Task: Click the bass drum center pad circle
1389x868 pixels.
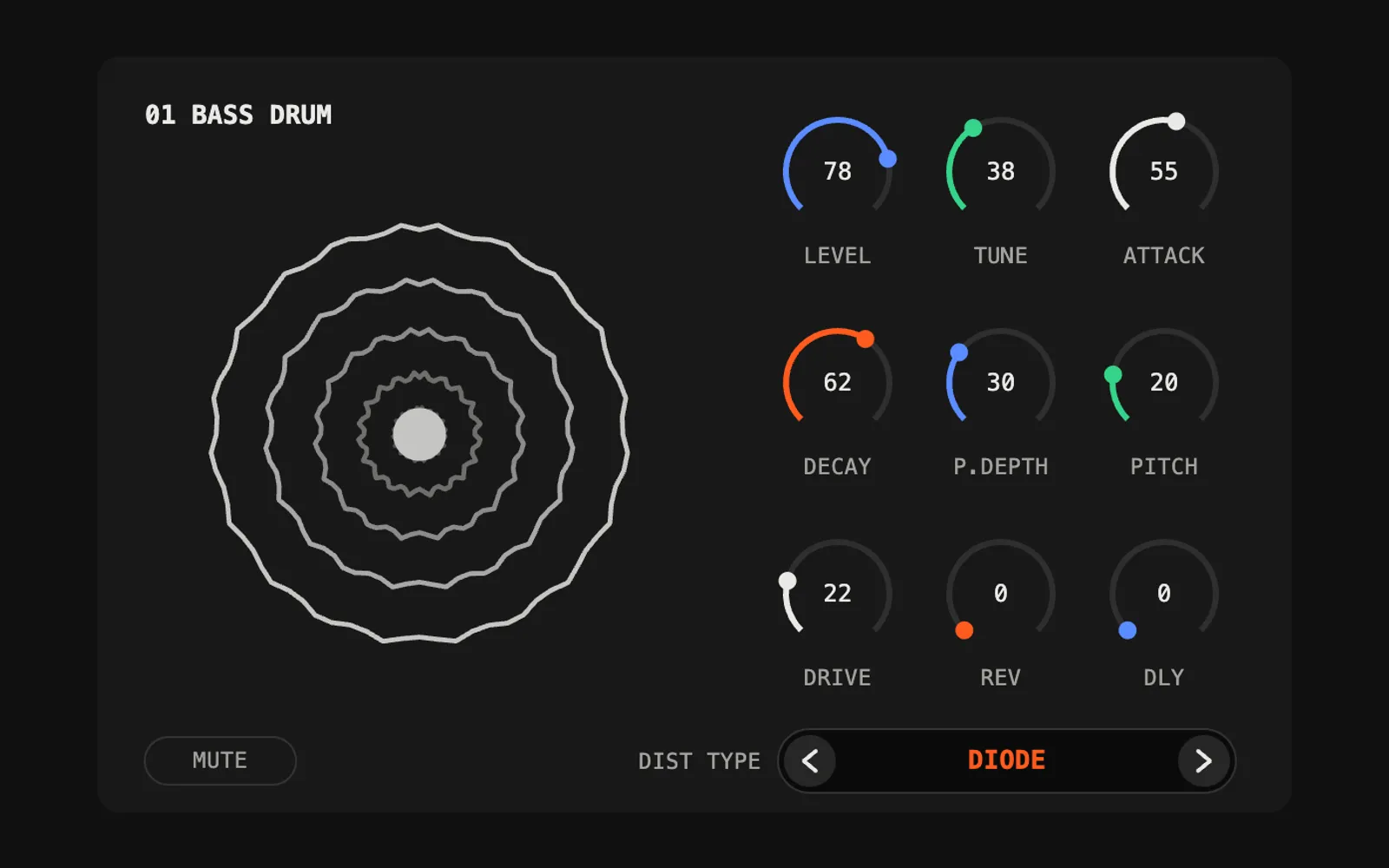Action: (x=419, y=434)
